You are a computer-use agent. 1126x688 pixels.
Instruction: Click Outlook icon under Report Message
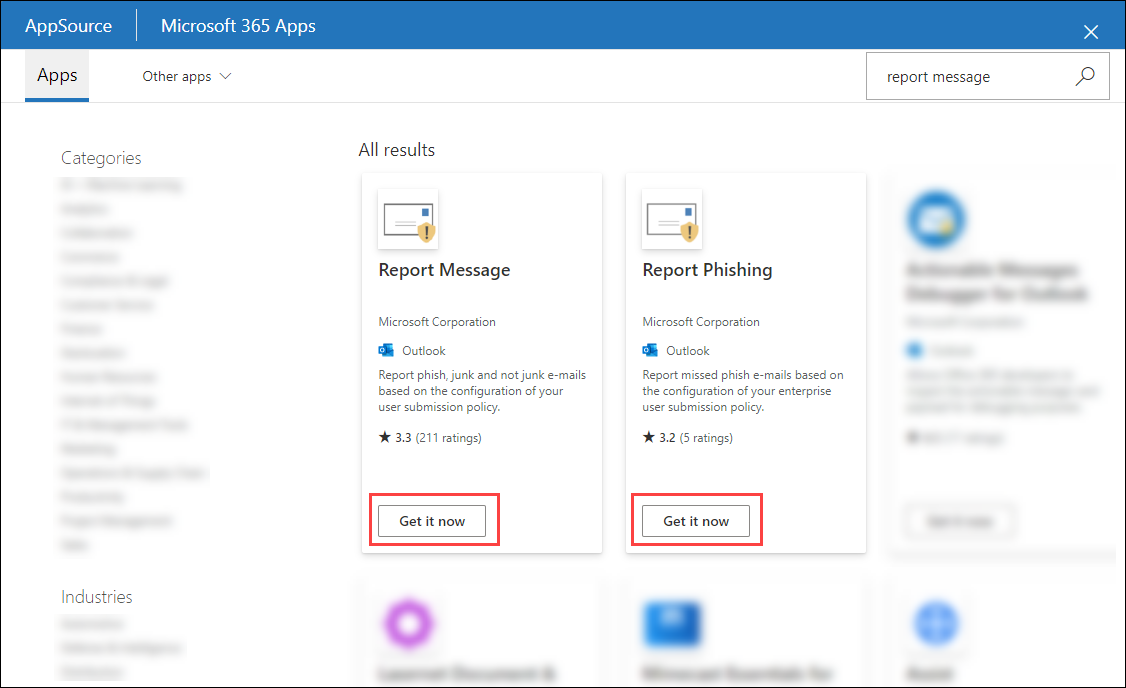[x=386, y=350]
